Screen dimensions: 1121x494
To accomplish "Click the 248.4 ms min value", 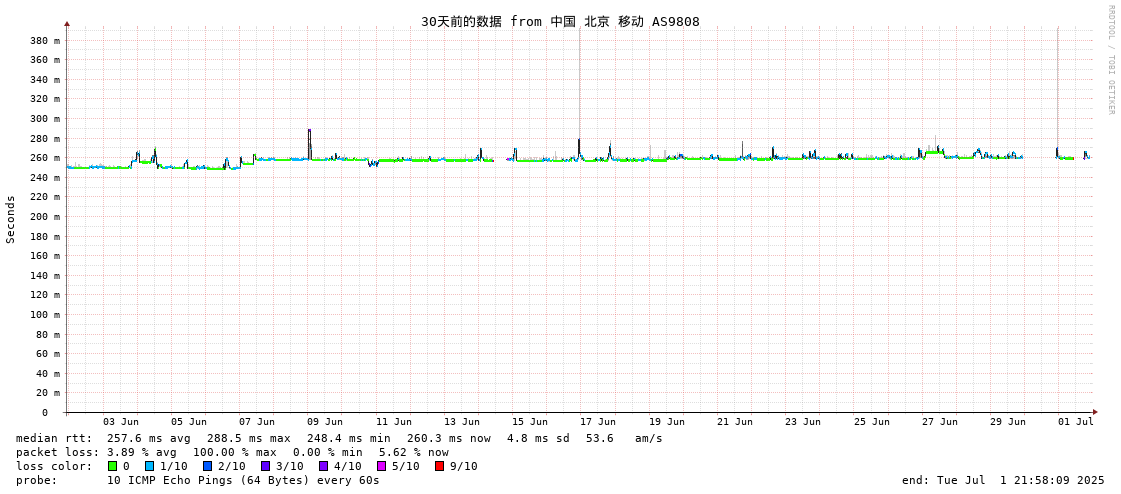I will (x=349, y=438).
